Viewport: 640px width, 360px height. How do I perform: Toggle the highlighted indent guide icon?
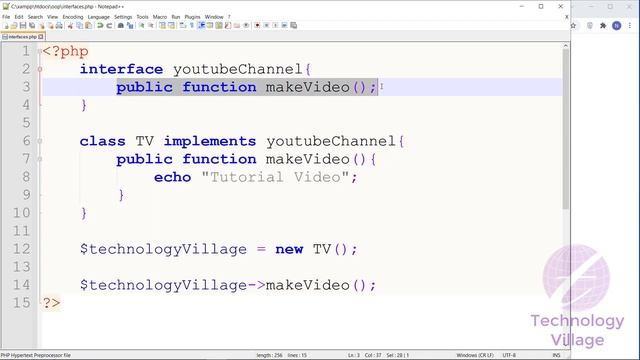(201, 25)
